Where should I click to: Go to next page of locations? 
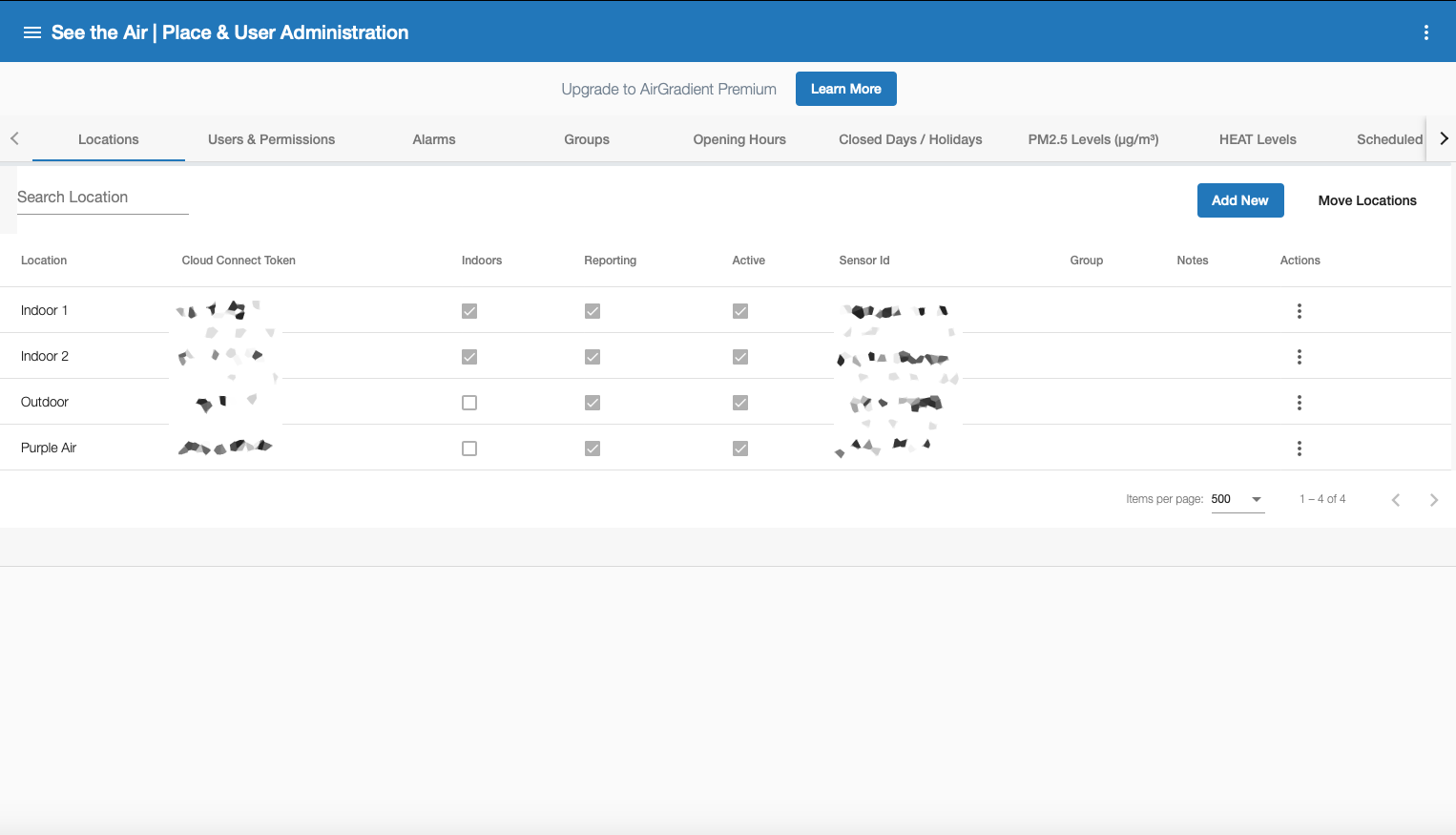click(x=1433, y=500)
